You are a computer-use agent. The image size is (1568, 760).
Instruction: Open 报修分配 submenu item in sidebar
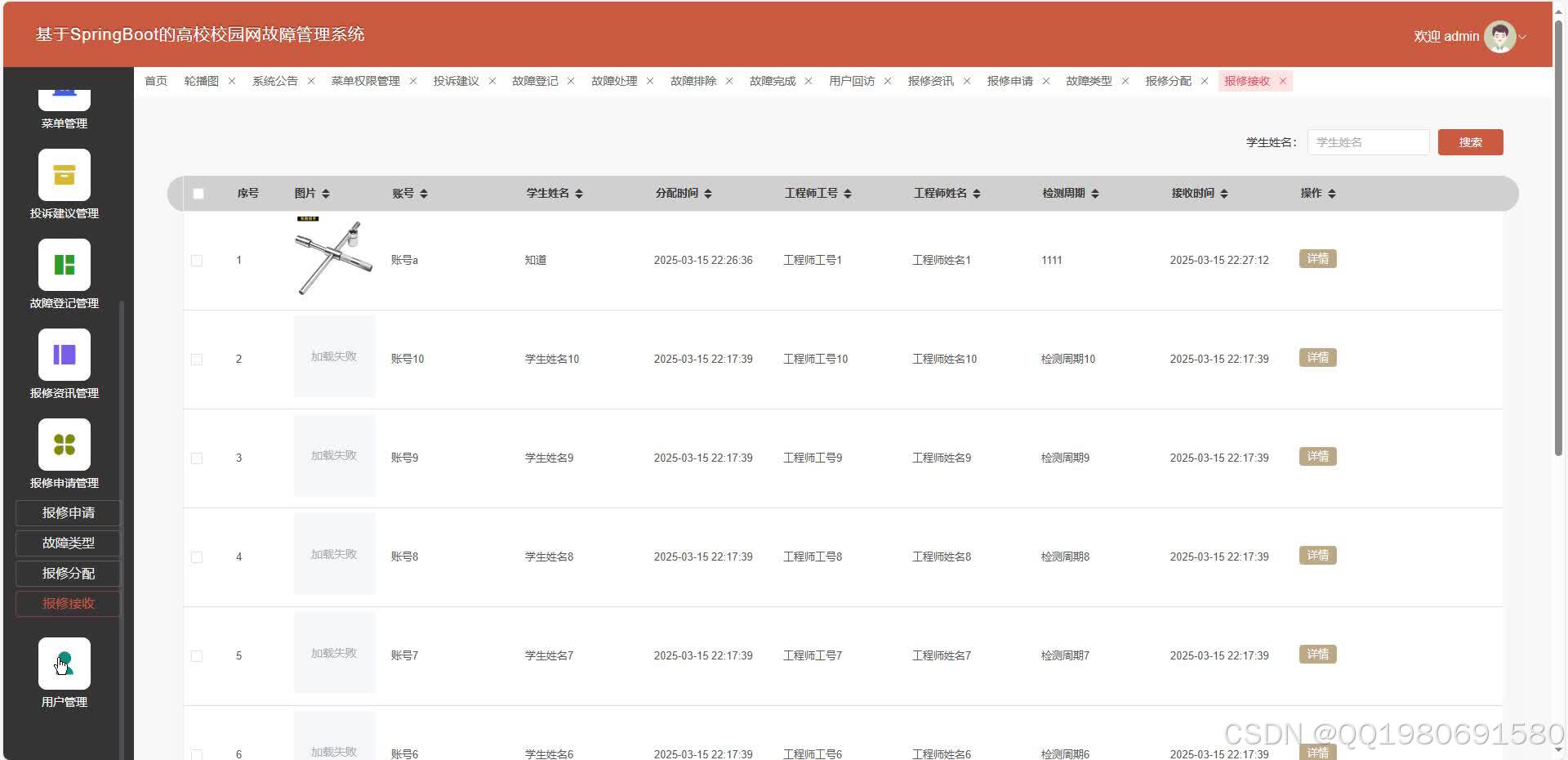point(69,574)
